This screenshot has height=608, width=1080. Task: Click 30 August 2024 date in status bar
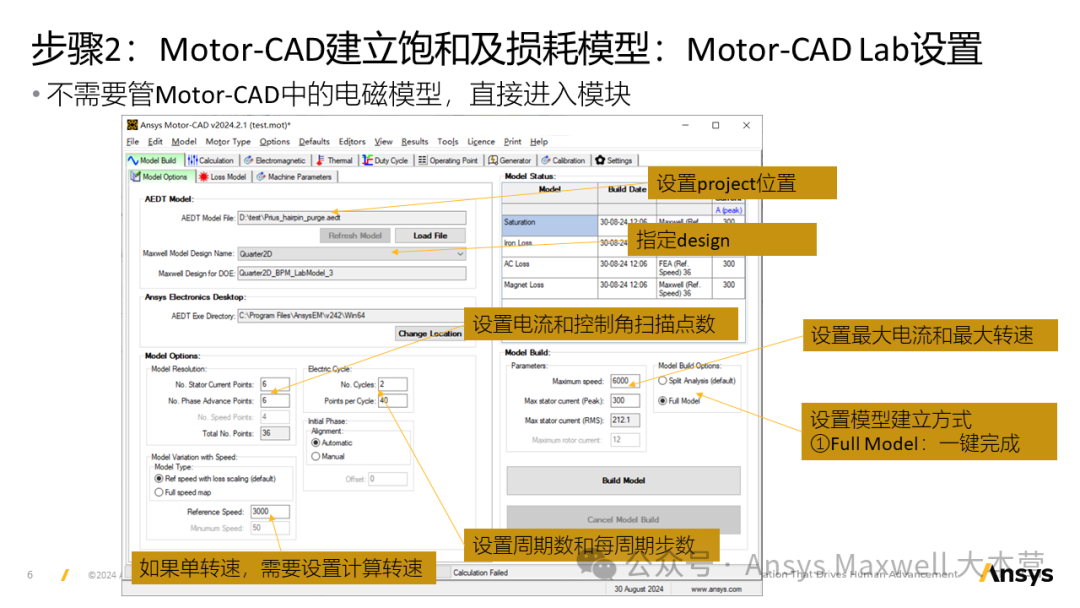coord(638,589)
